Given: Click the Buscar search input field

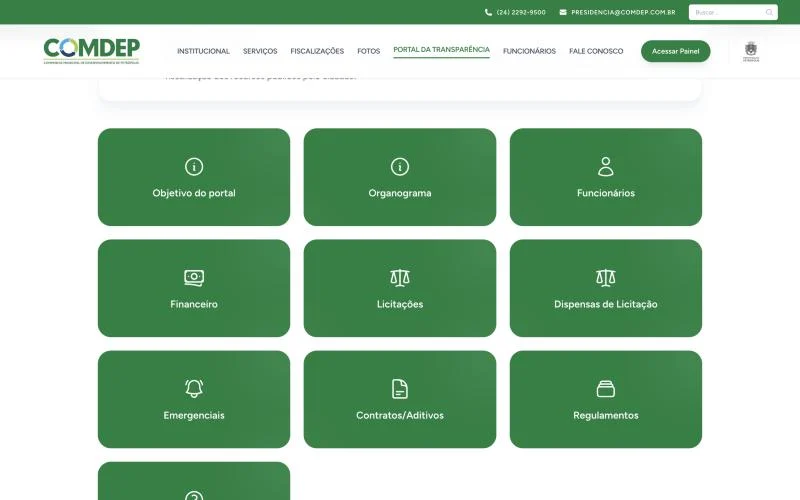Looking at the screenshot, I should 733,12.
